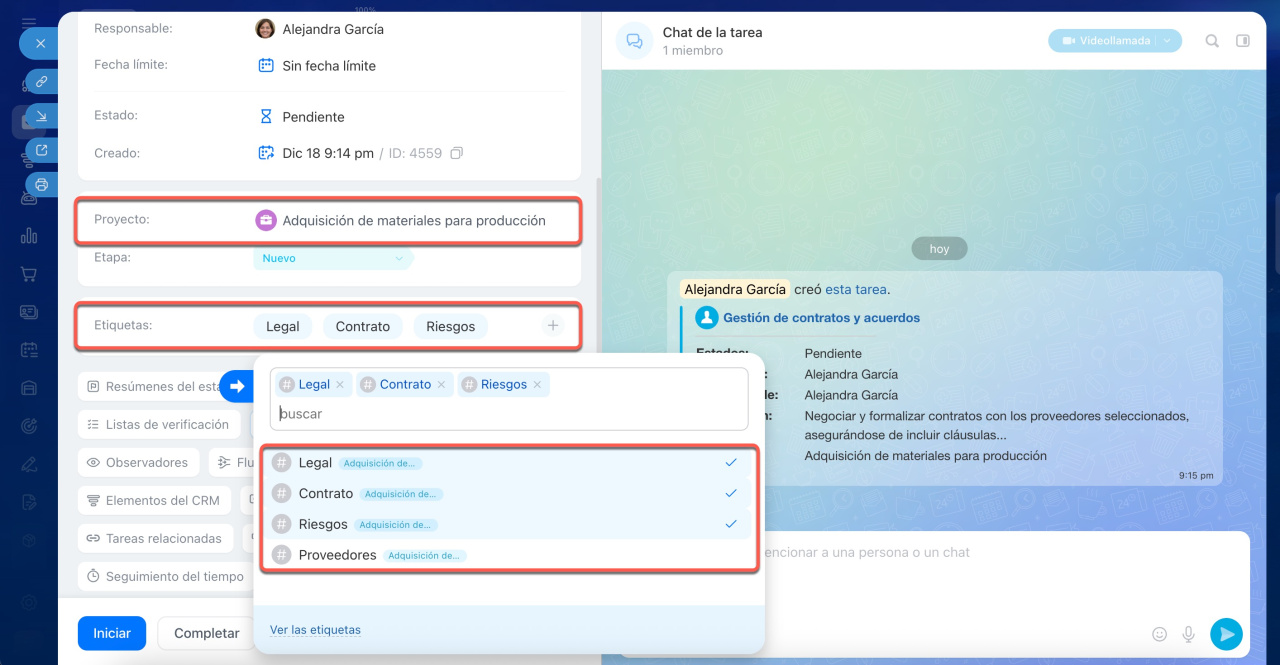Open the Etapa Nuevo dropdown
The image size is (1280, 665).
pos(333,258)
